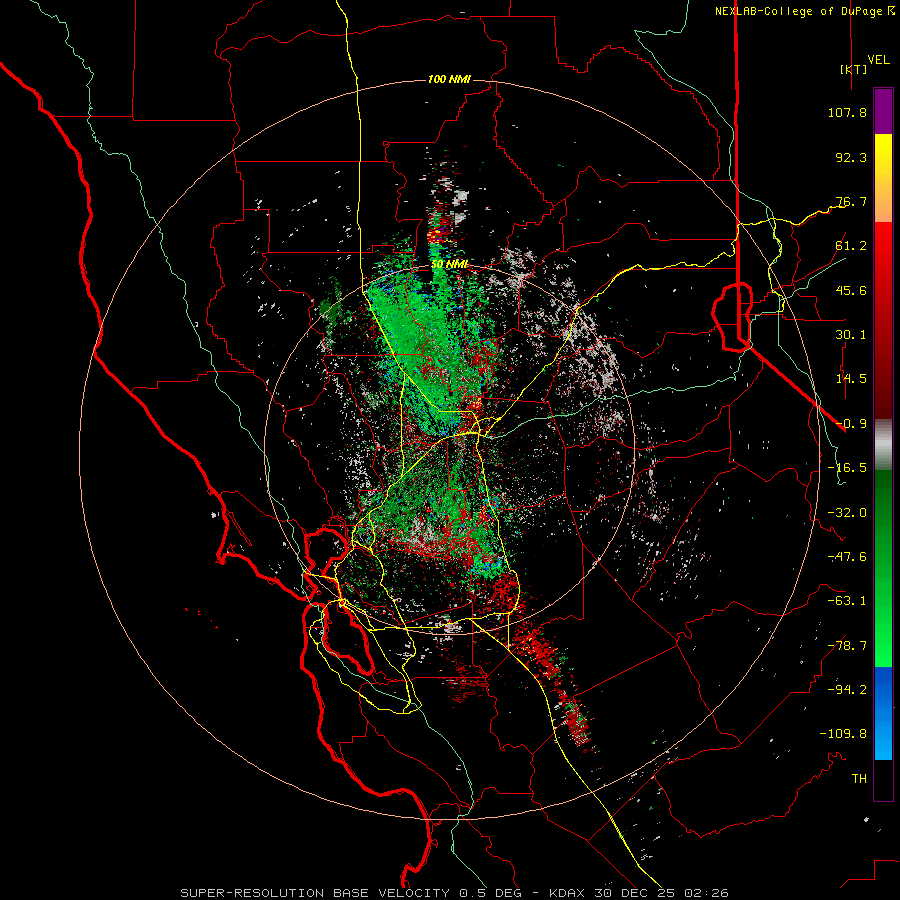
Task: Select the 14.5 velocity scale value
Action: pyautogui.click(x=851, y=379)
